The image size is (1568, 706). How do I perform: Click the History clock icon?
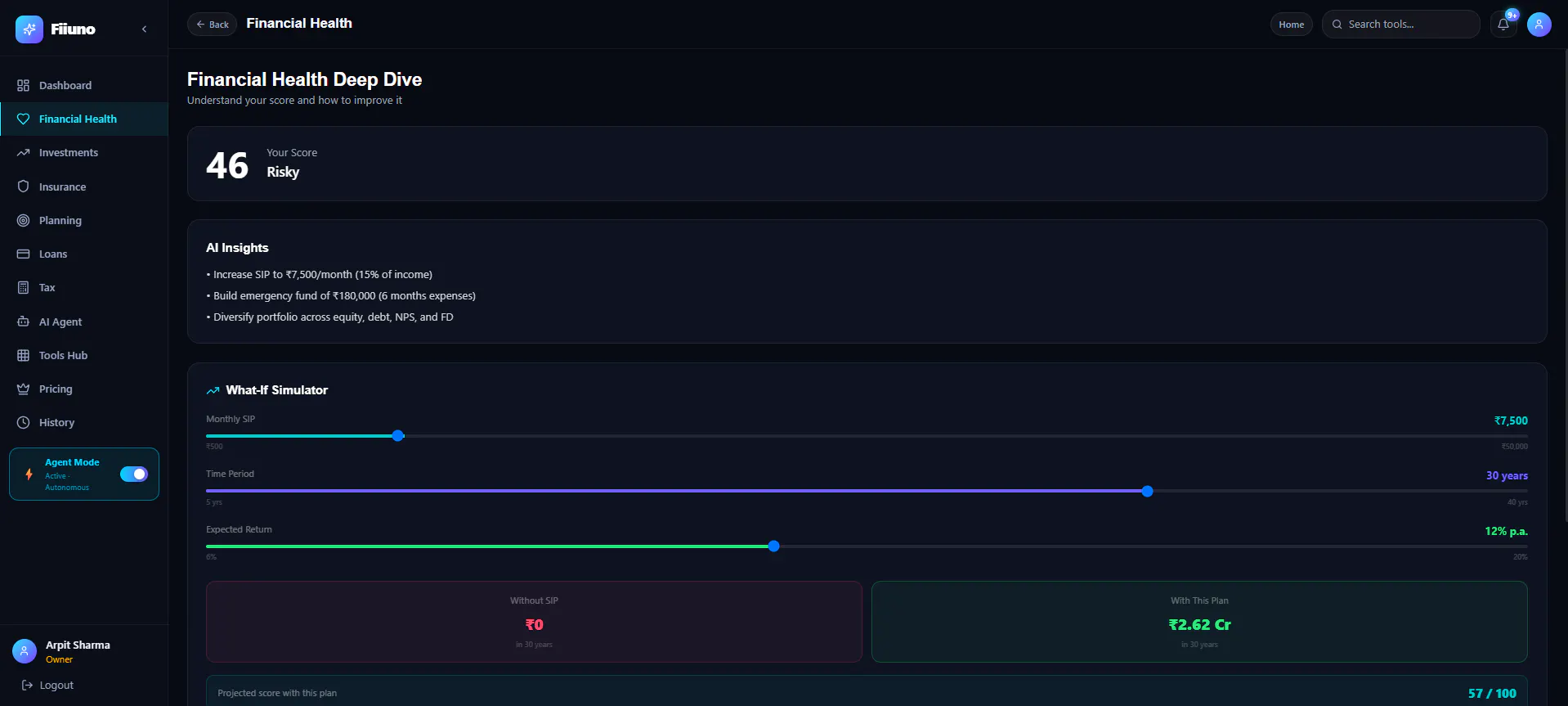(23, 423)
